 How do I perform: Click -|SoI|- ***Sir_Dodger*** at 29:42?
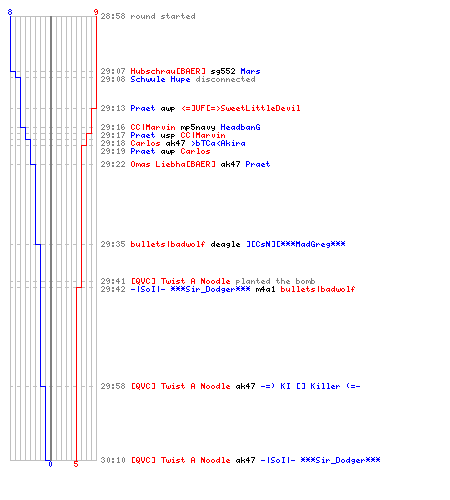pyautogui.click(x=190, y=289)
